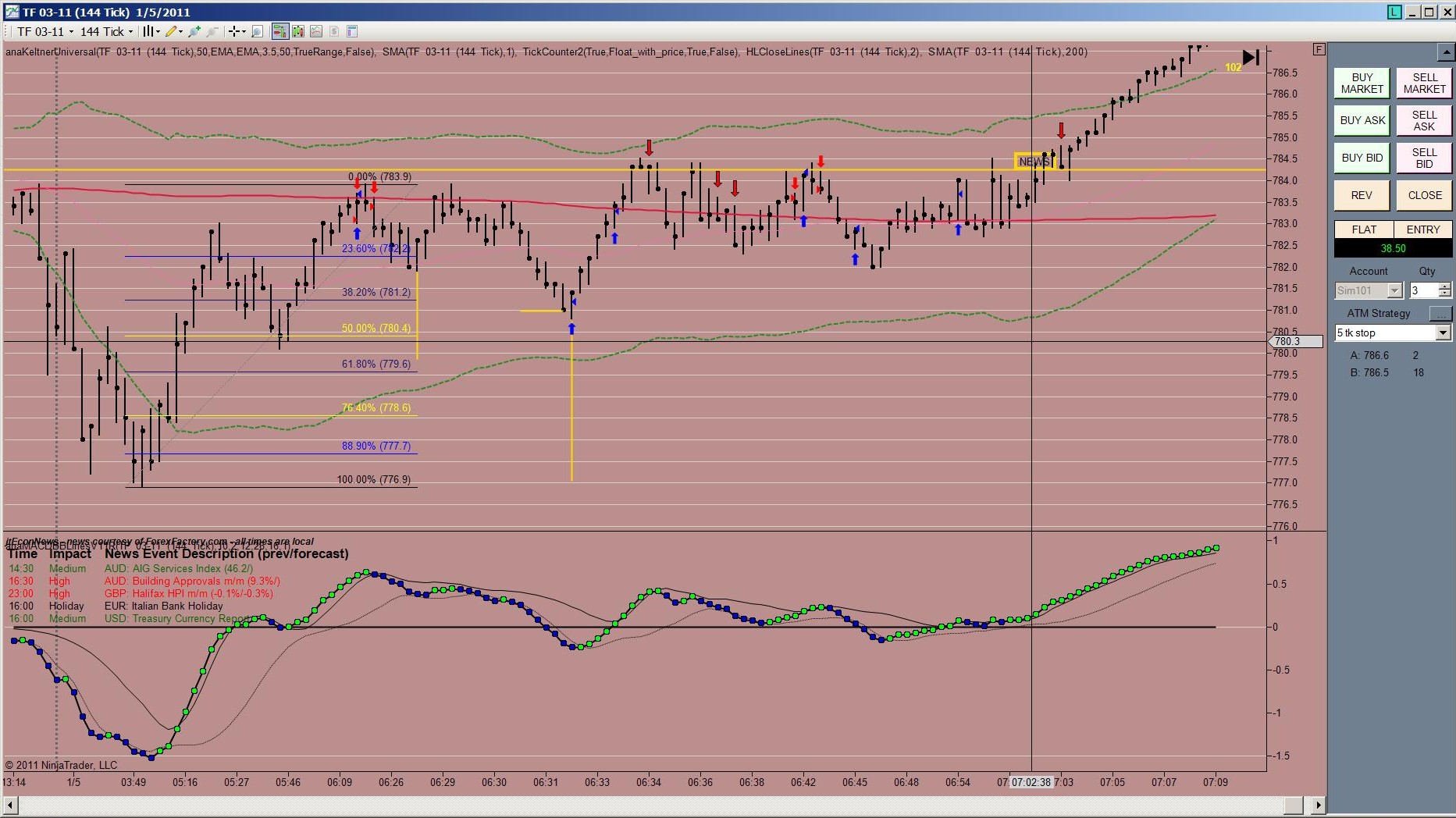1456x818 pixels.
Task: Click the BUY MARKET button
Action: click(1362, 83)
